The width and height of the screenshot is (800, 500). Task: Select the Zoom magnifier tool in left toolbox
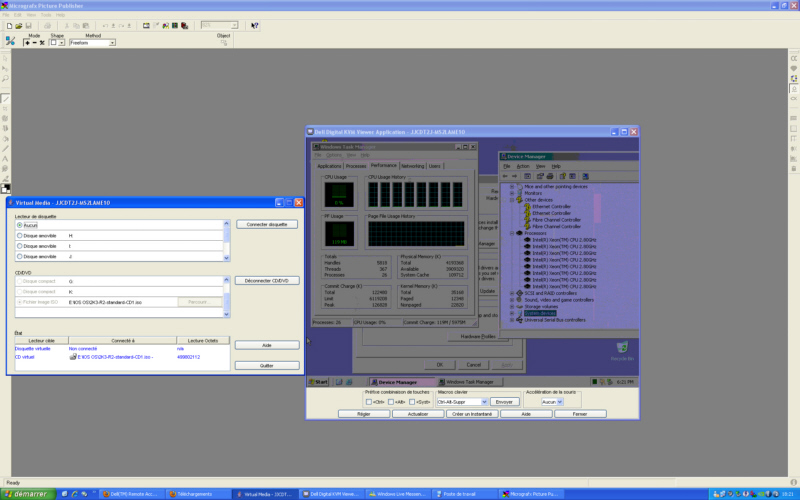5,79
